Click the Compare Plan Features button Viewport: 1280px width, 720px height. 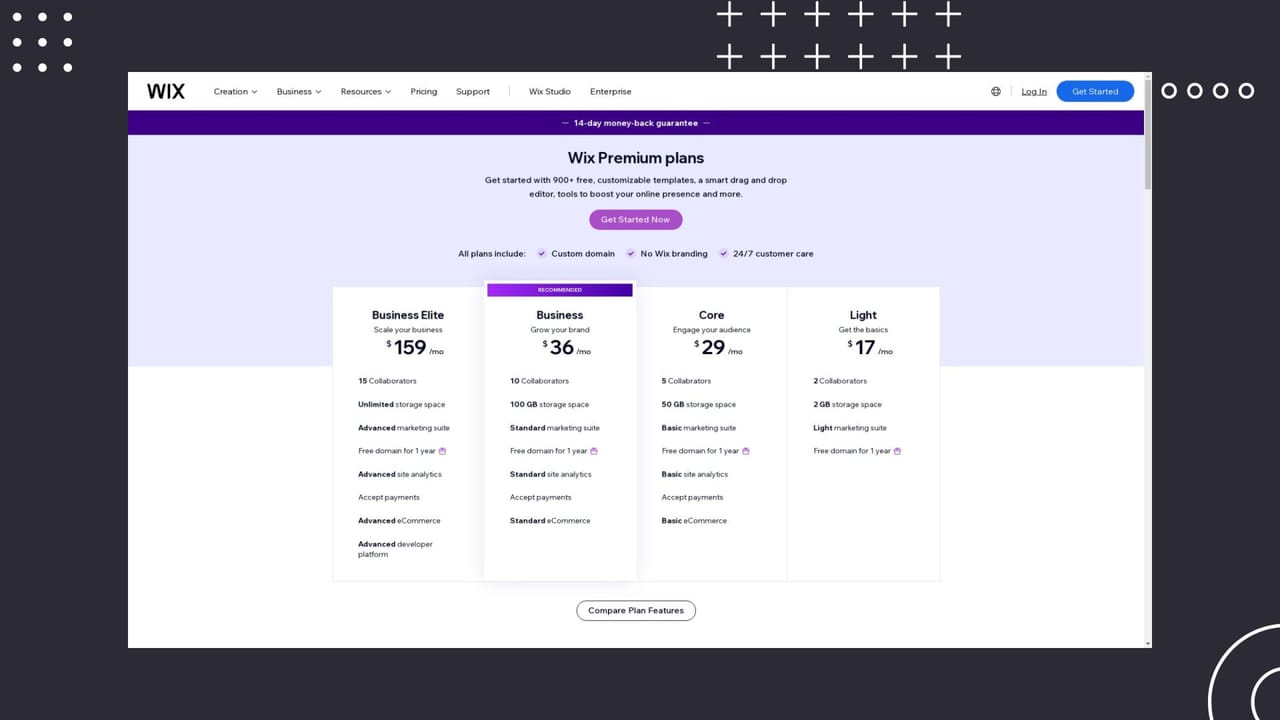click(636, 610)
